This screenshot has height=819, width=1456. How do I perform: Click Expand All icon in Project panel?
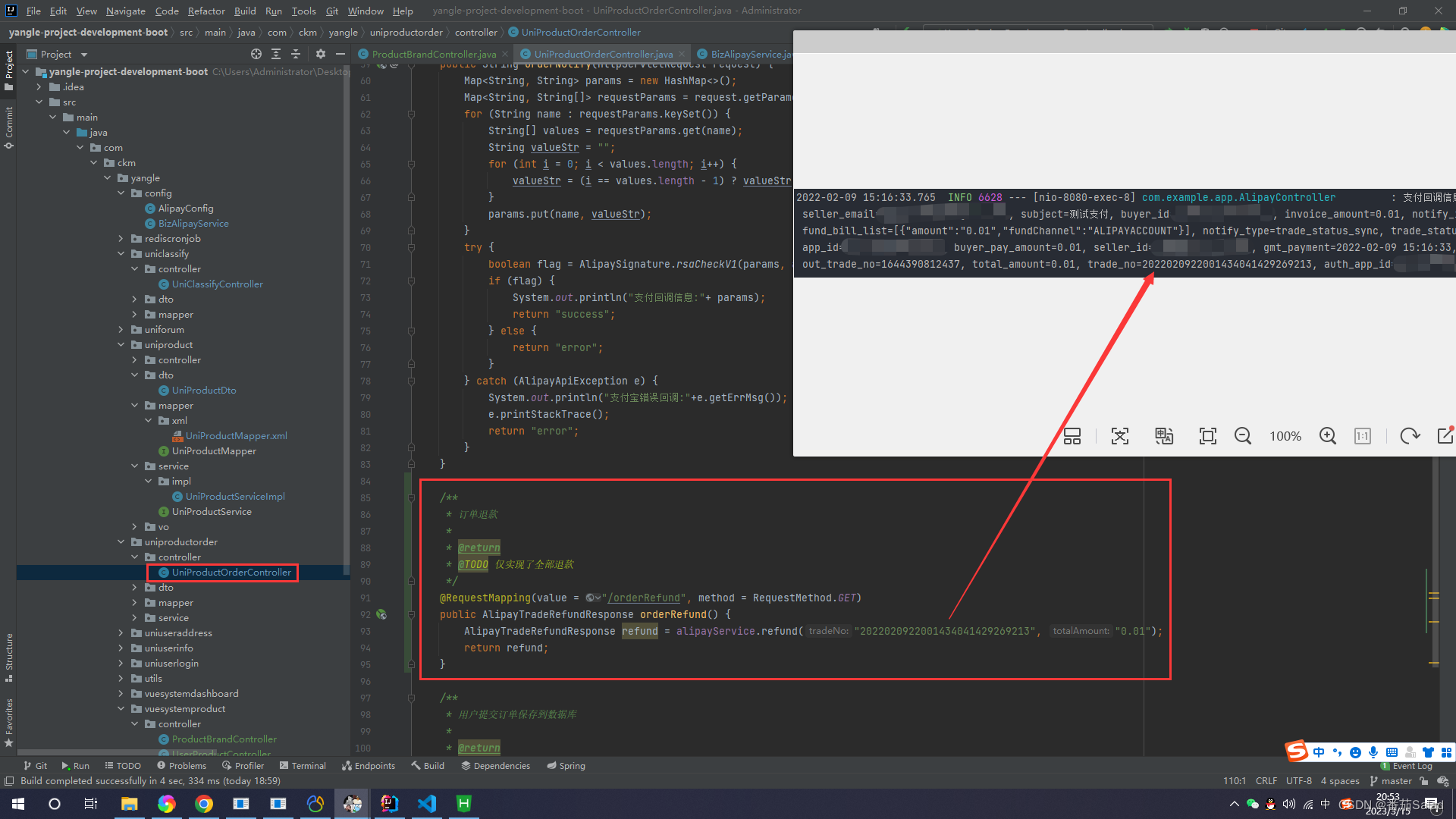pos(276,54)
